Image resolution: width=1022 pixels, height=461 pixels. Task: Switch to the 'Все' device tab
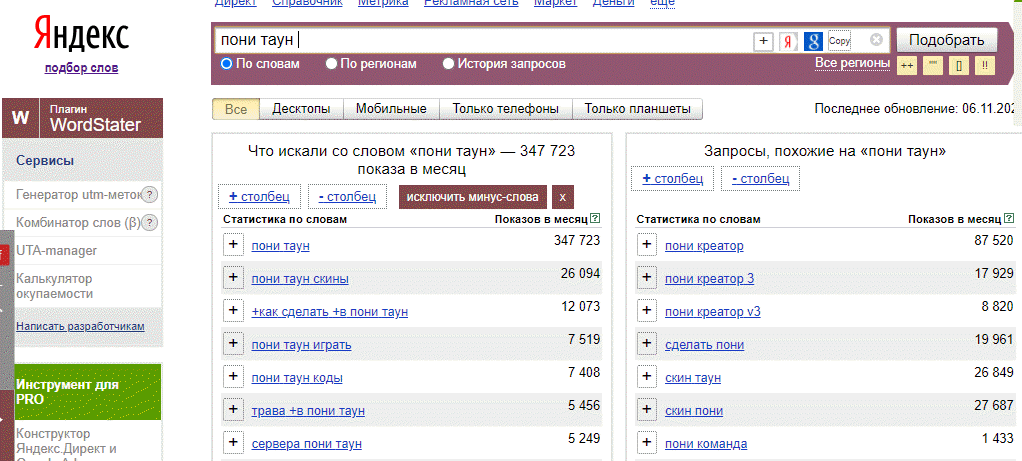click(x=236, y=109)
